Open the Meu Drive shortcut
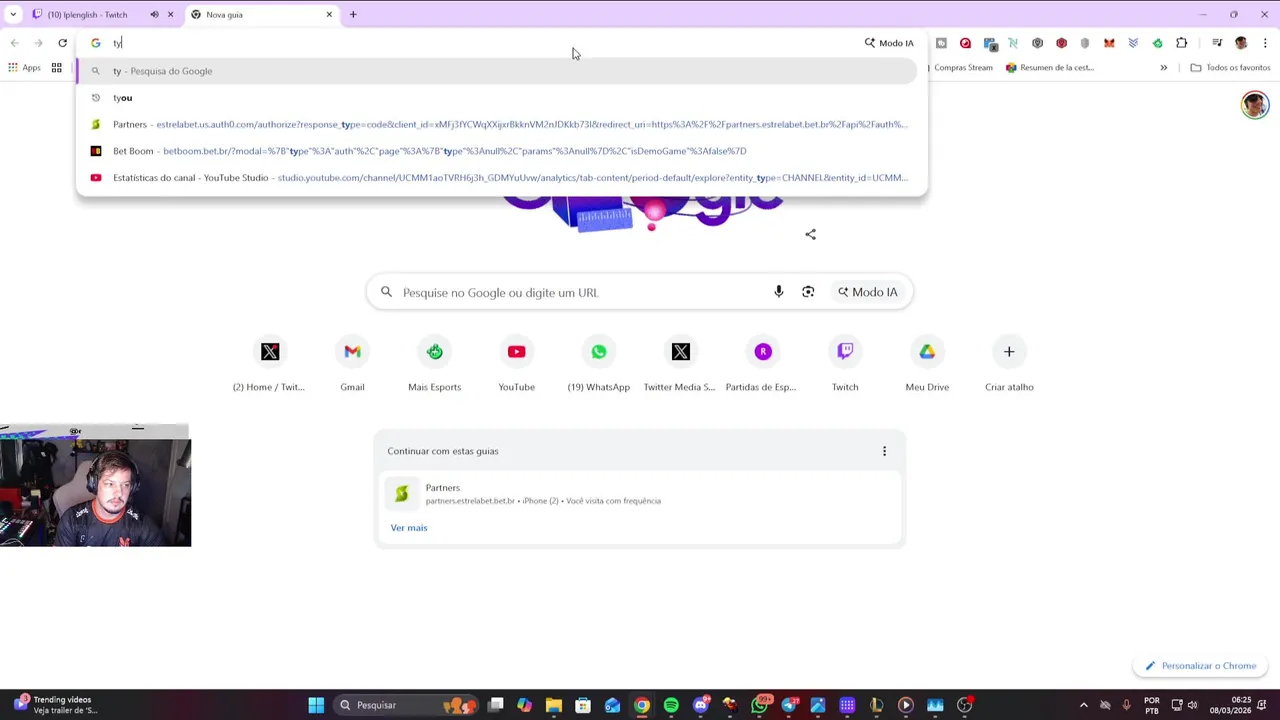The width and height of the screenshot is (1280, 720). coord(927,364)
